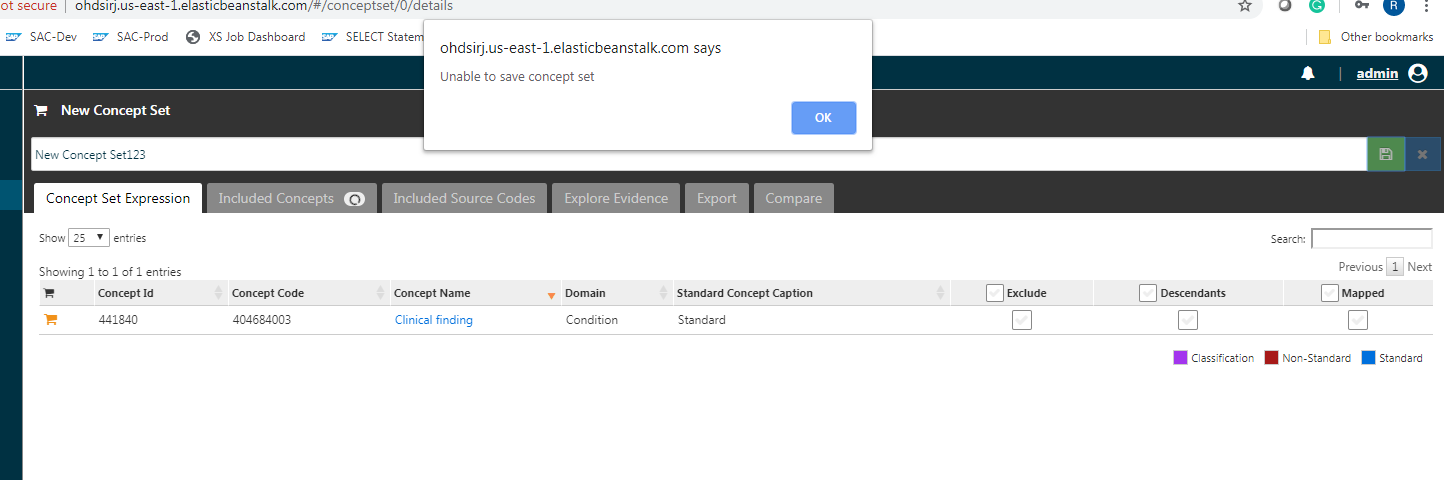Check Mapped for Clinical finding row

click(1358, 320)
